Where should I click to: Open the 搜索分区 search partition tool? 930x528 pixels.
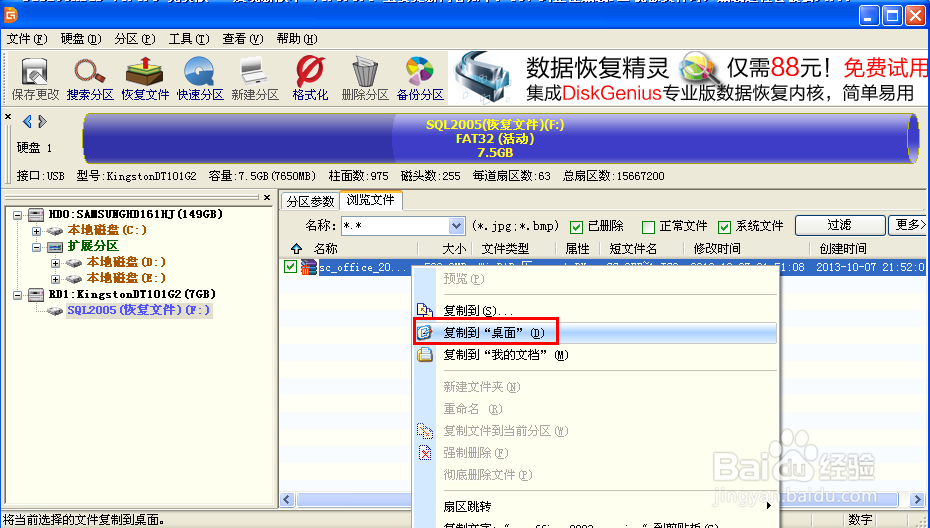(90, 78)
